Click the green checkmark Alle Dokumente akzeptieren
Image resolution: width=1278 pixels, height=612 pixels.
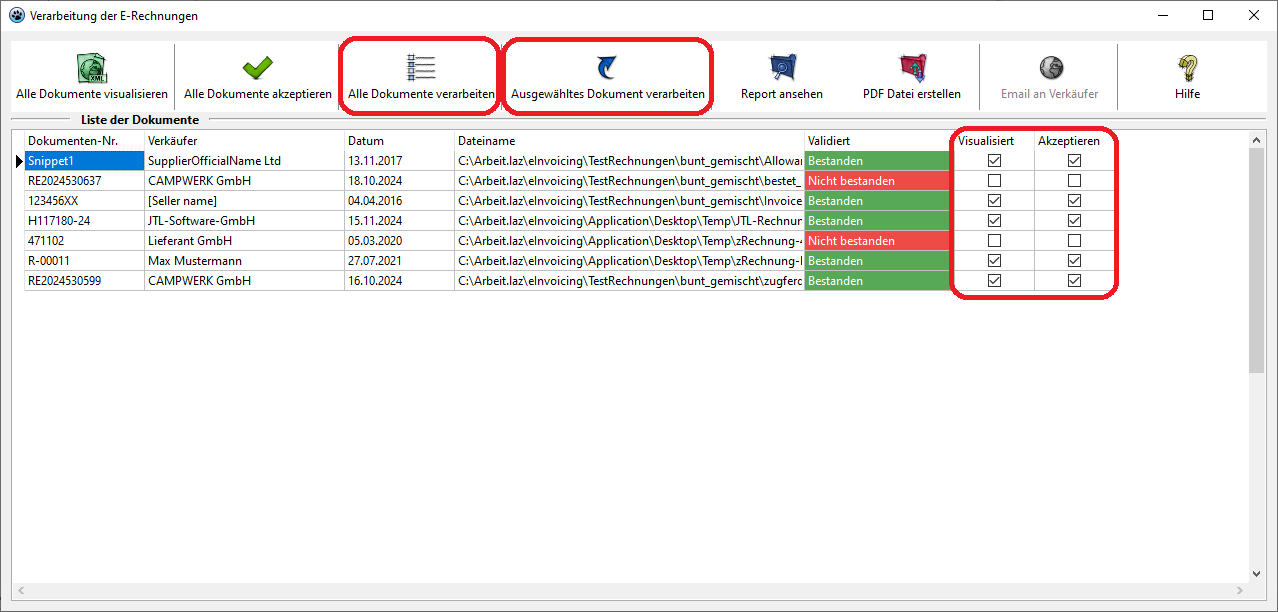257,68
